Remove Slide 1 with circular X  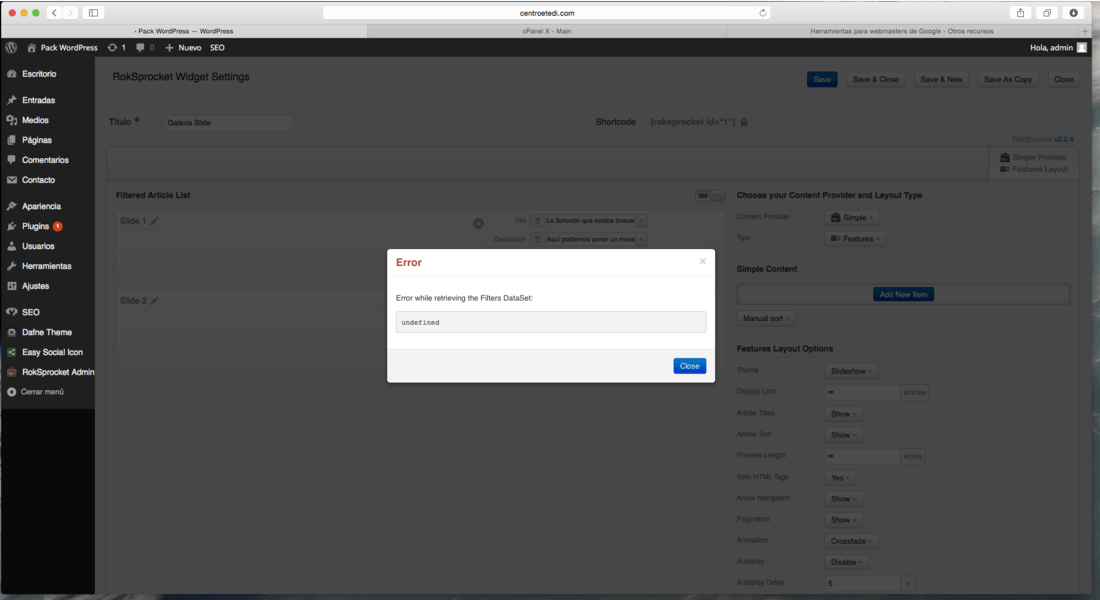pos(478,223)
